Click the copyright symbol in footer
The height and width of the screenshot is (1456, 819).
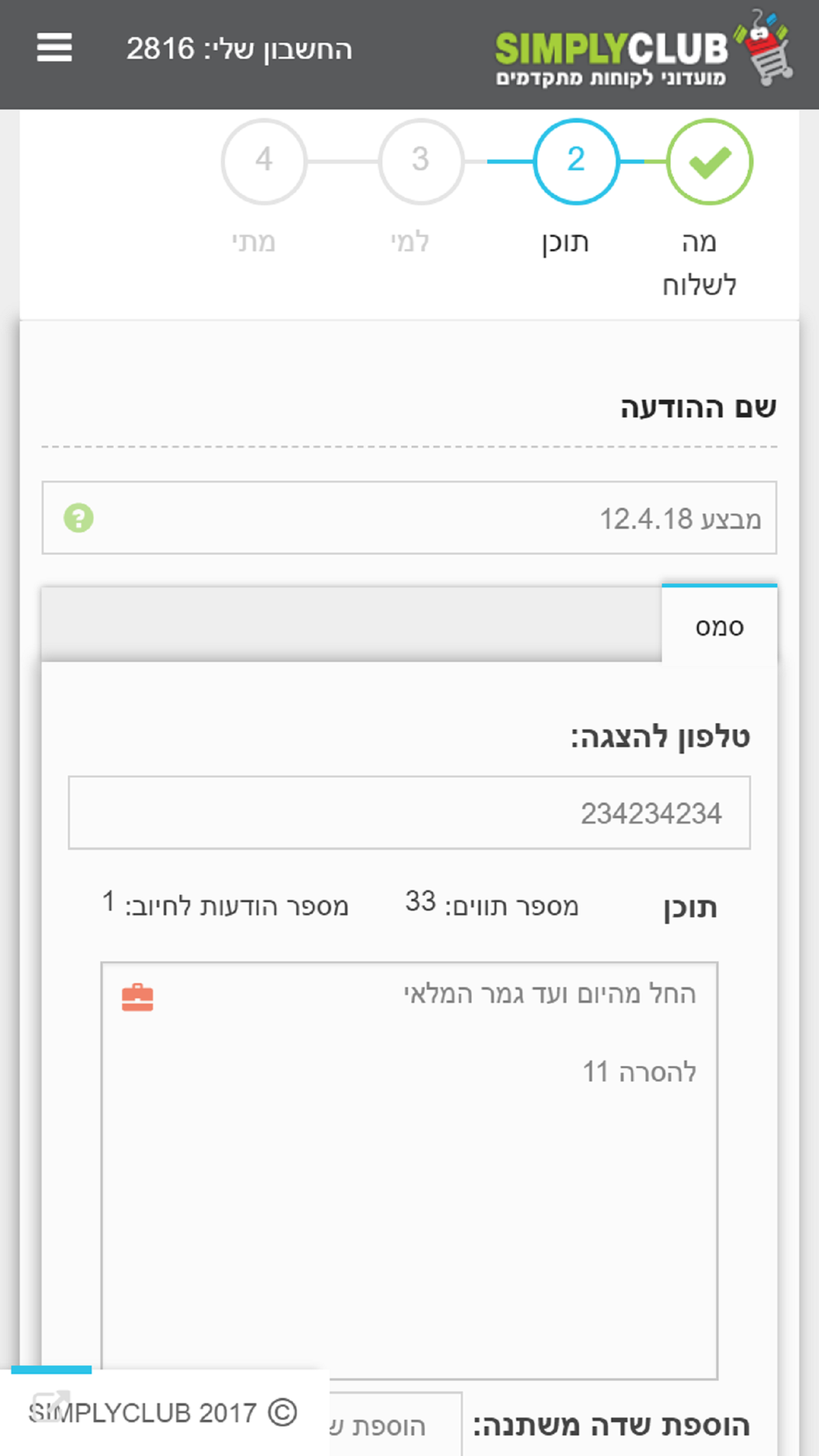[283, 1413]
